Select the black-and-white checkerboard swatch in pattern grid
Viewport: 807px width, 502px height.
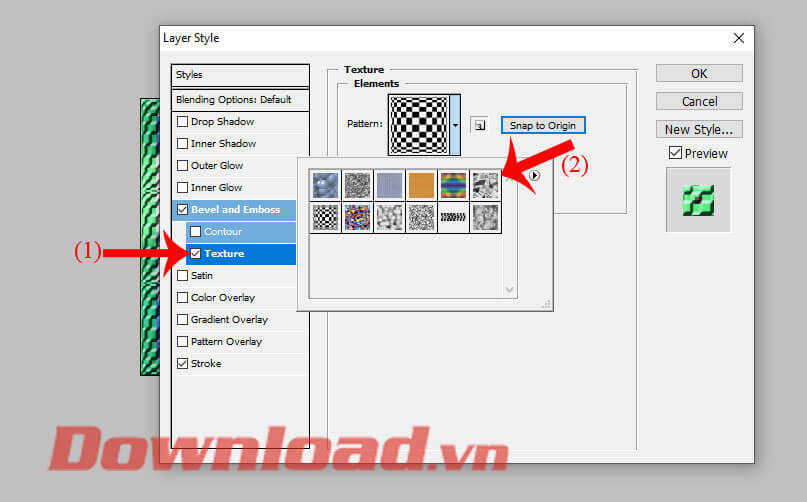325,217
